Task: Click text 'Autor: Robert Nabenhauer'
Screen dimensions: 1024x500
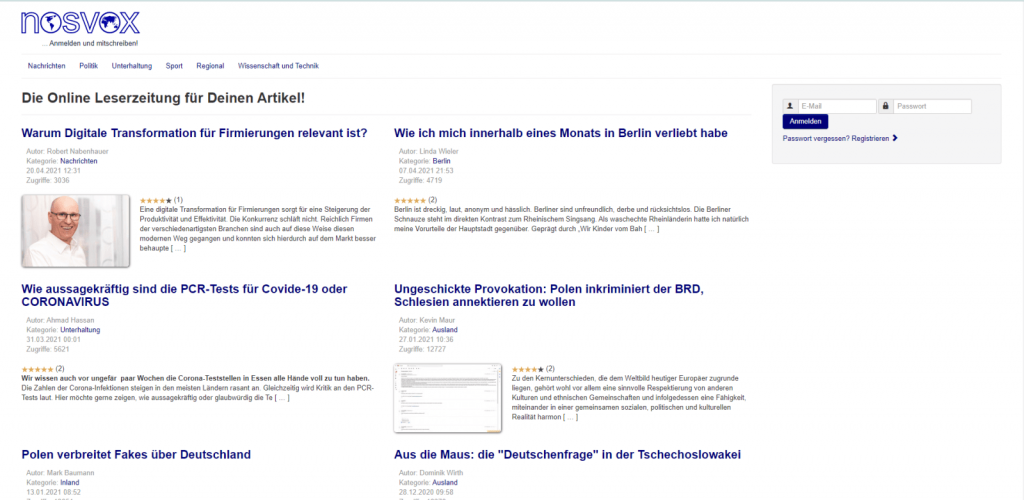Action: 67,151
